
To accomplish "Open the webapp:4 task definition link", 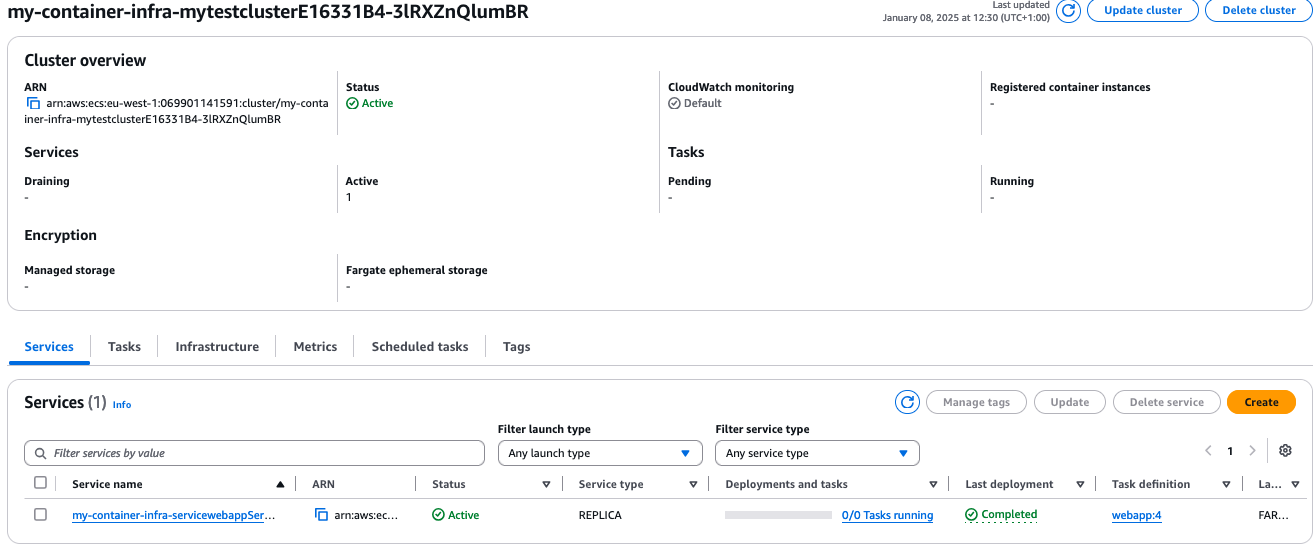I will [x=1136, y=516].
